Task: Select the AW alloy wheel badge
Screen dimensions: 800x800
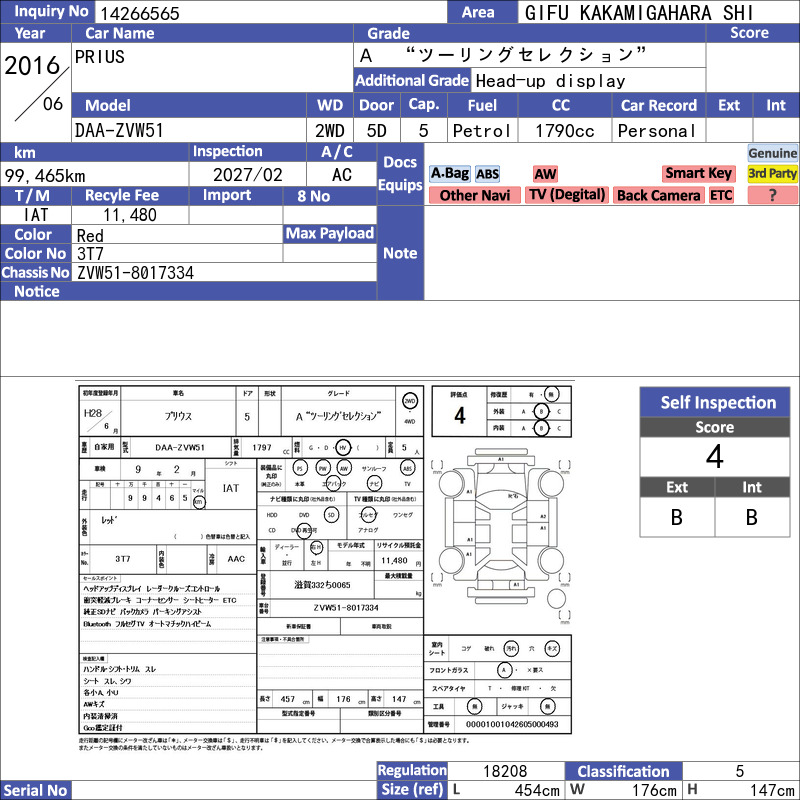Action: [x=545, y=174]
